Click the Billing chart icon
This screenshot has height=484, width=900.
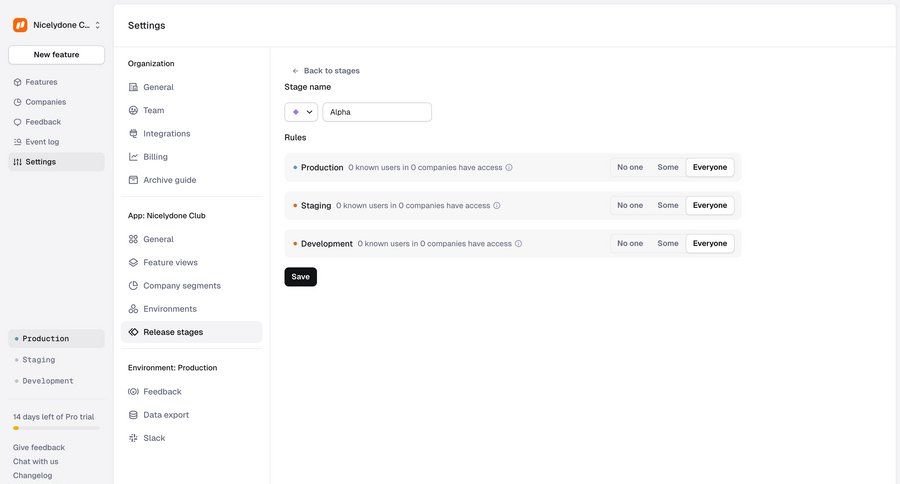133,157
